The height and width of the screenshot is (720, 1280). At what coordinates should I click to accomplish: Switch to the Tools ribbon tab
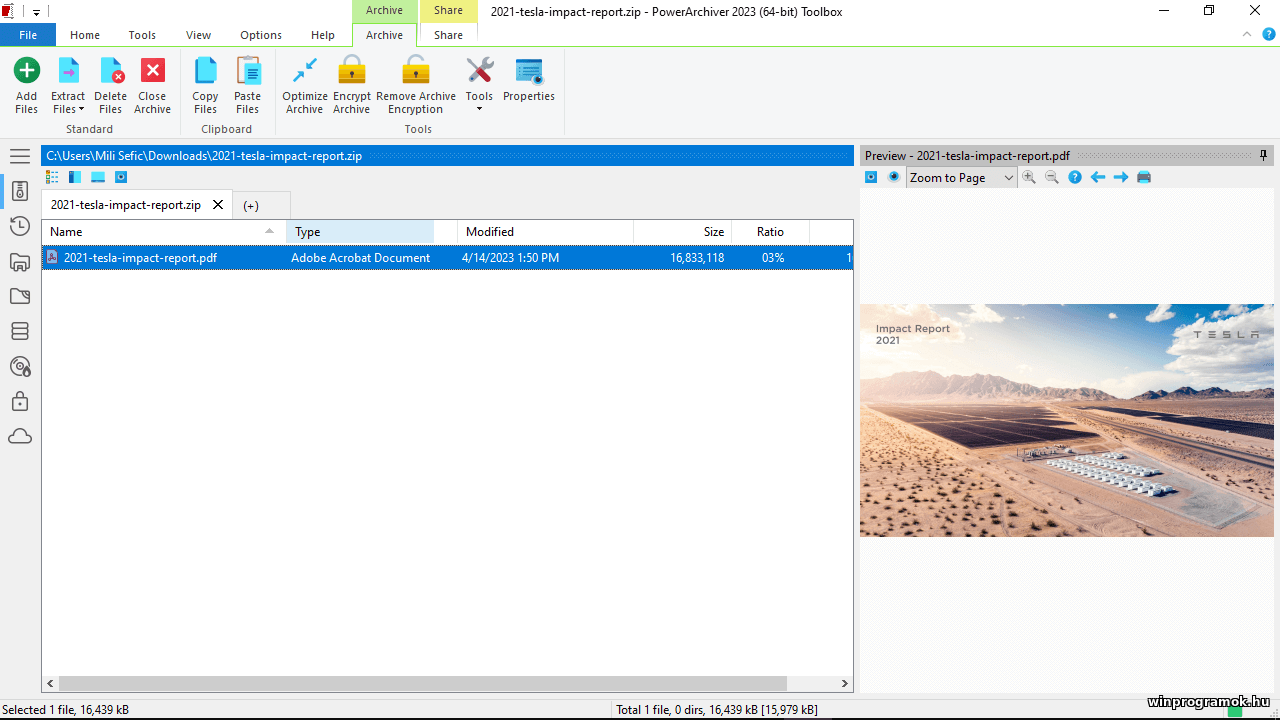[x=142, y=35]
